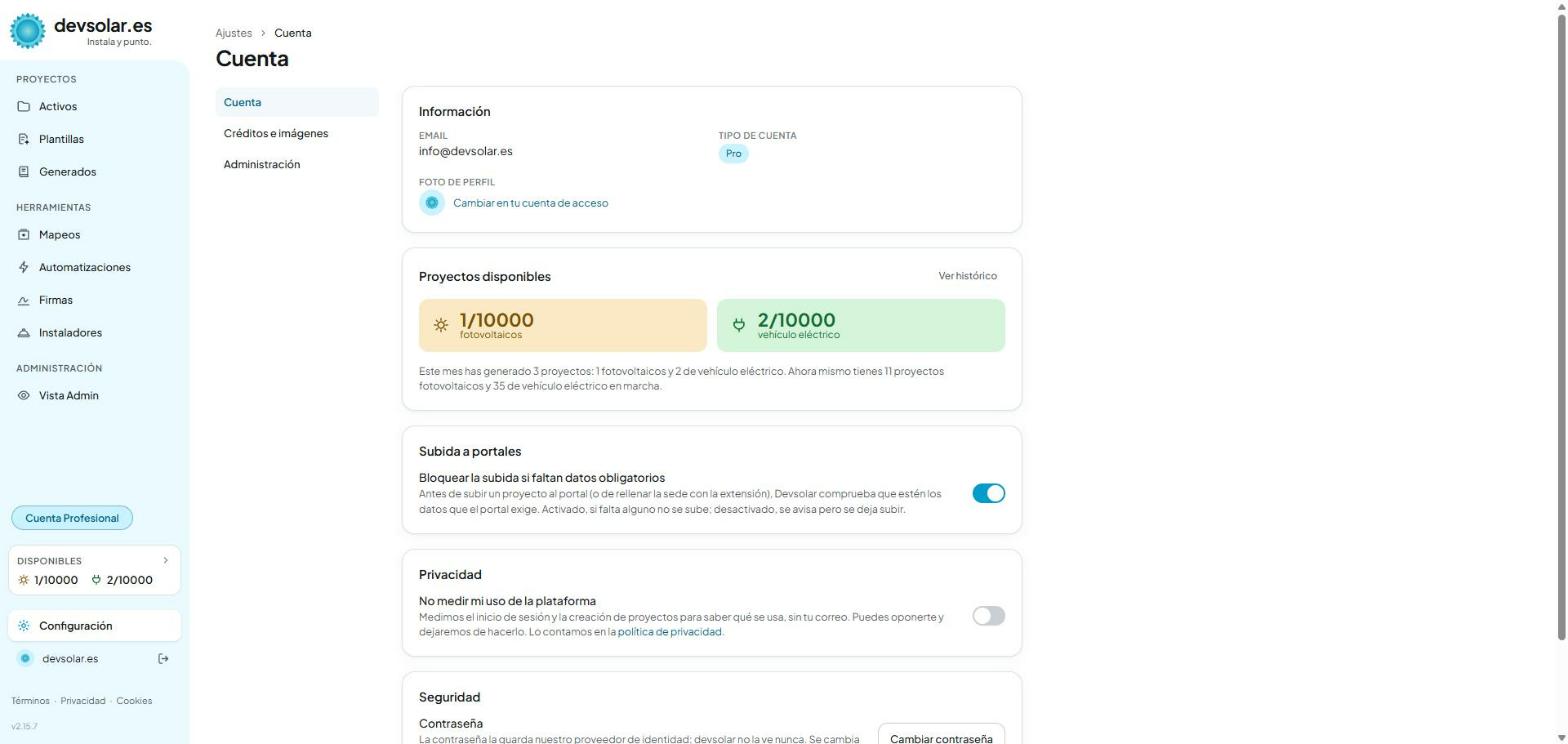Viewport: 1568px width, 744px height.
Task: Open the política de privacidad link
Action: pyautogui.click(x=670, y=632)
